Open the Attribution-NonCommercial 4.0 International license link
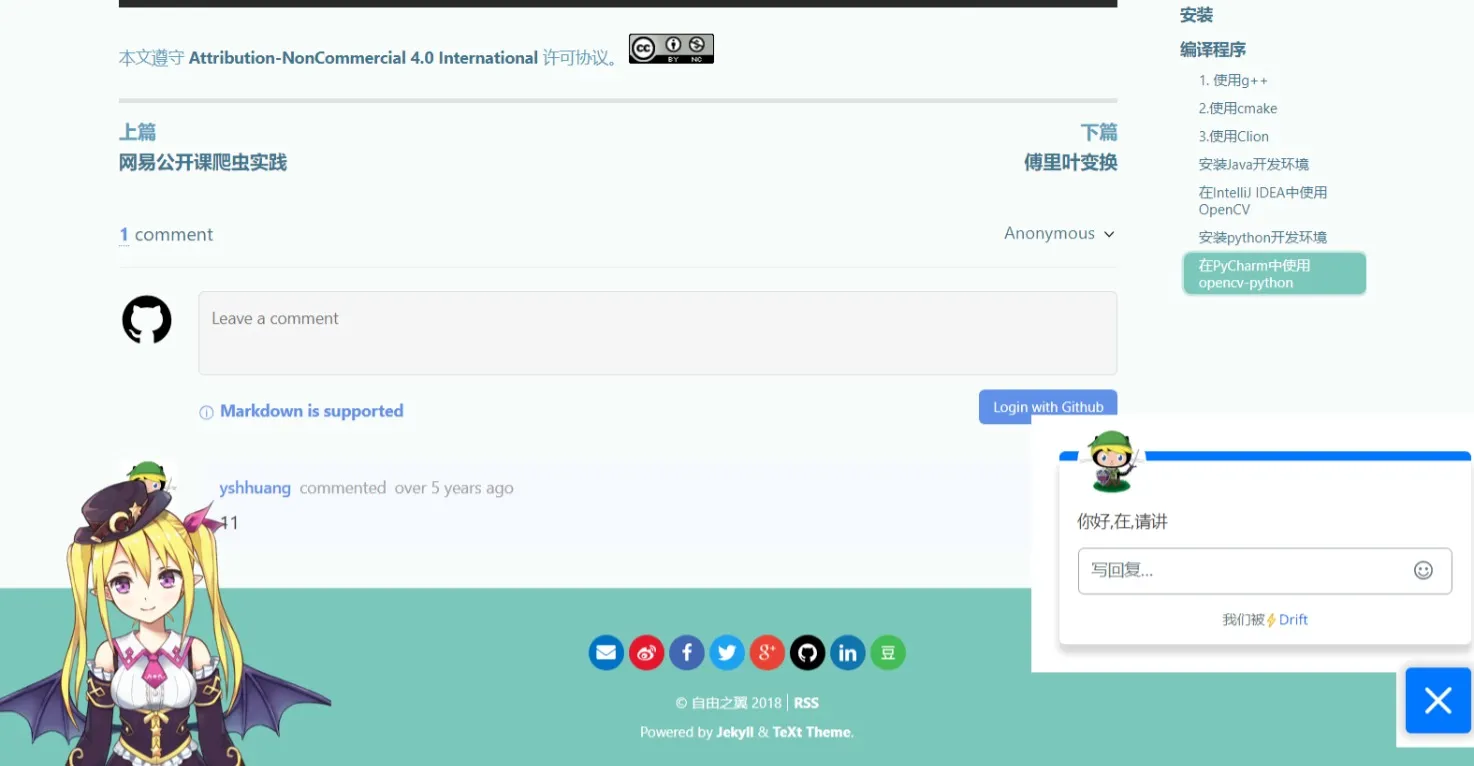 (364, 58)
